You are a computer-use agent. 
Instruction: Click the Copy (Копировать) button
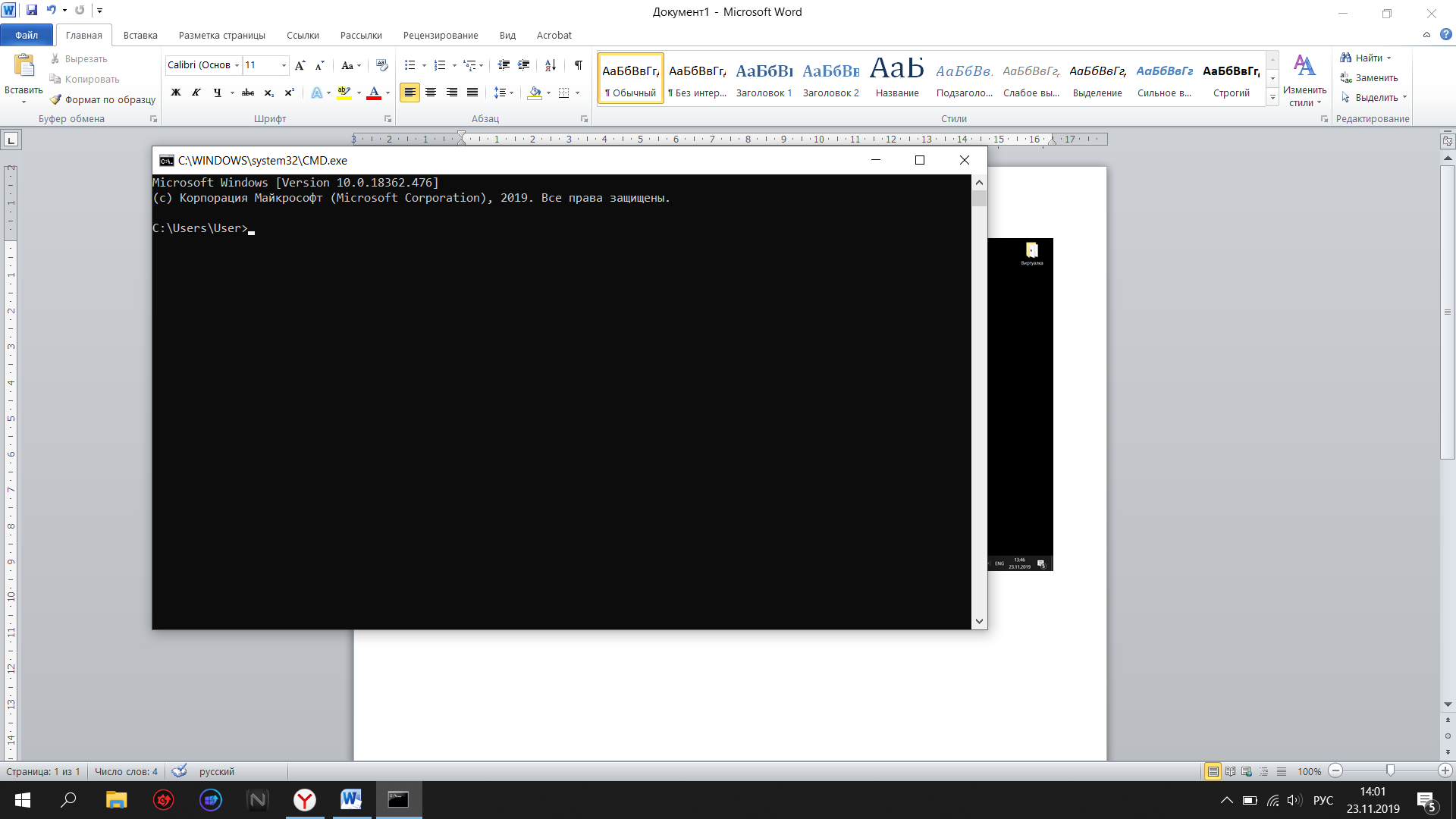[85, 79]
